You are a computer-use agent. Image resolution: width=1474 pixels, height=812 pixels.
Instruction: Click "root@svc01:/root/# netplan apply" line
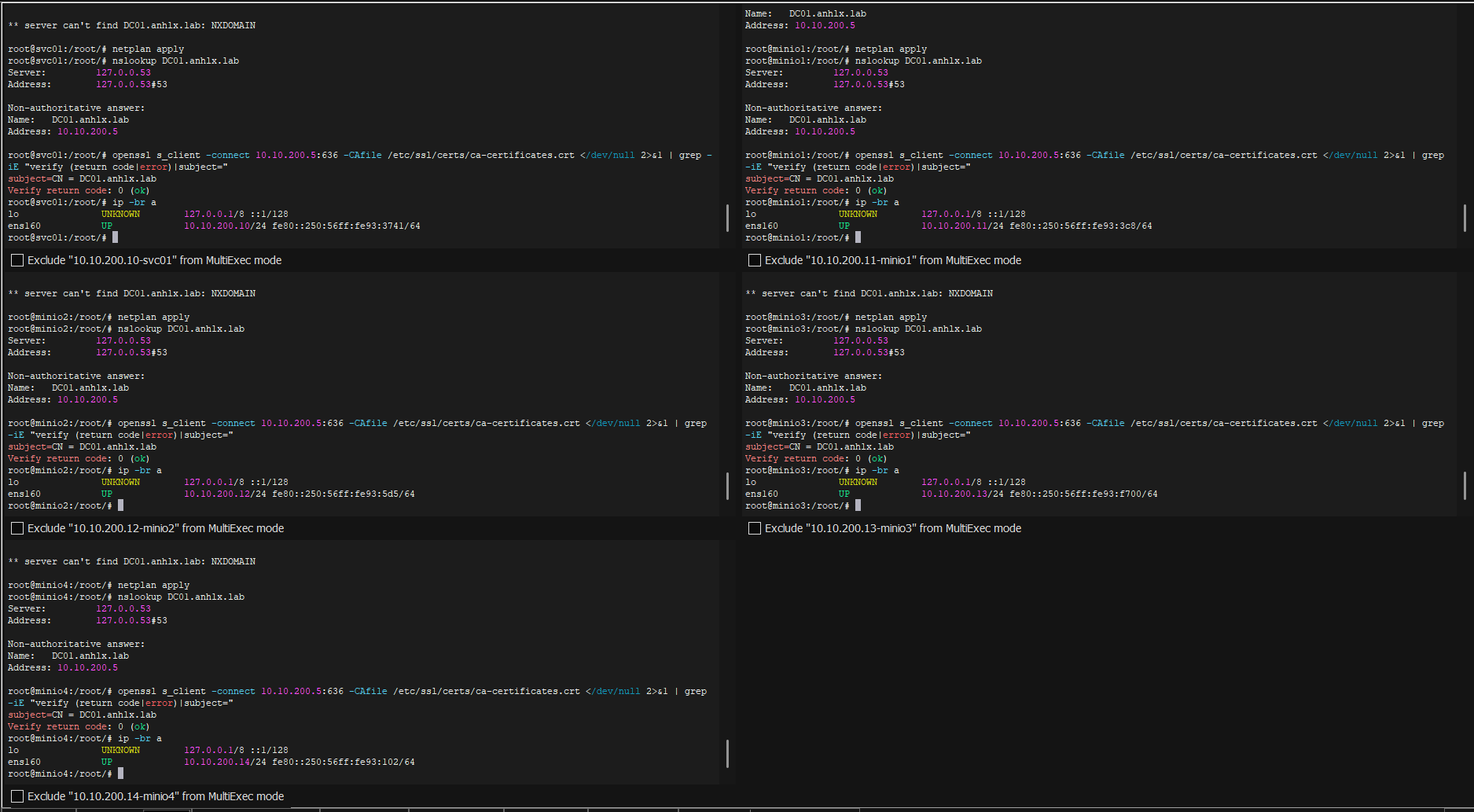pyautogui.click(x=96, y=50)
